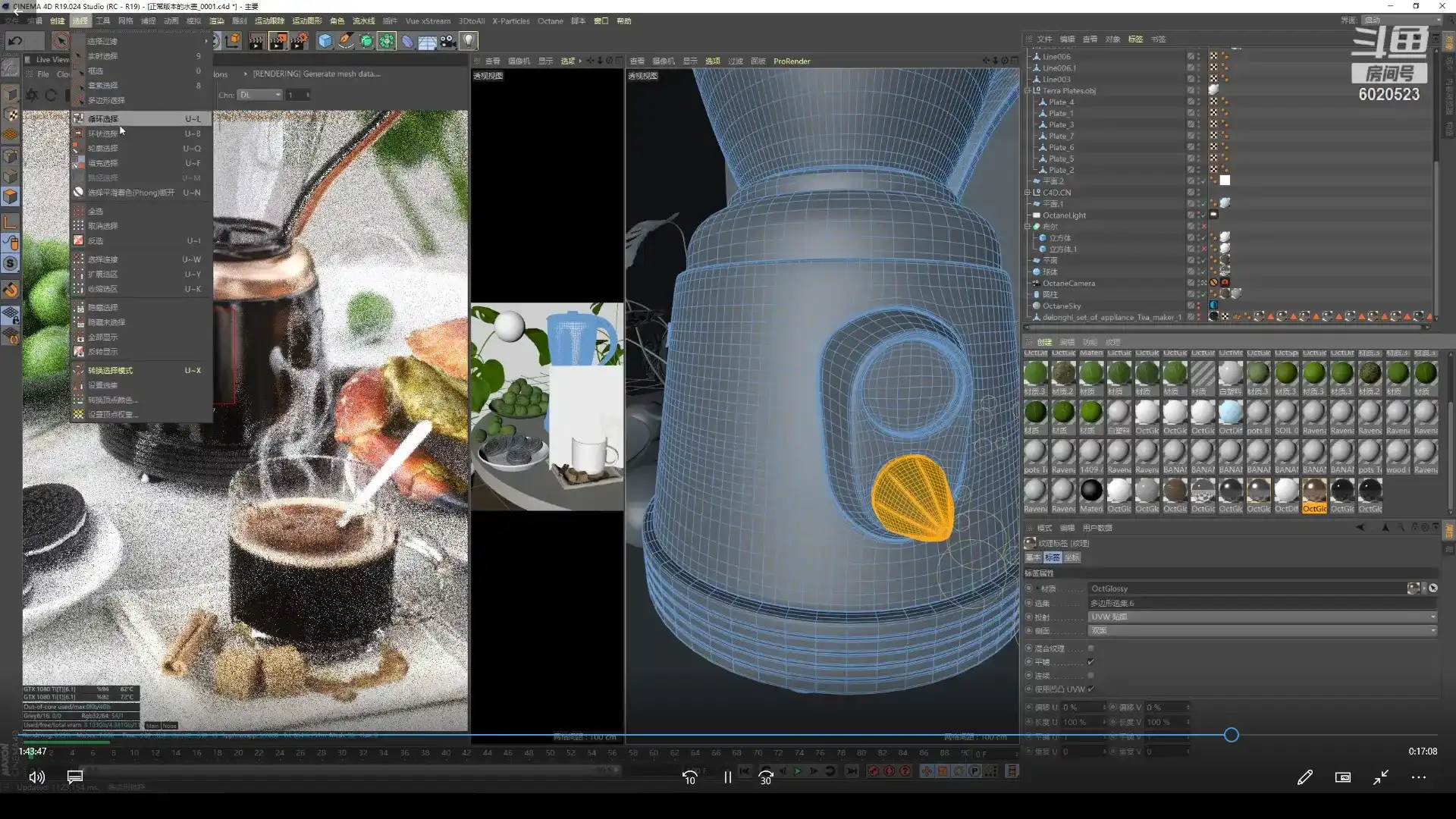The height and width of the screenshot is (819, 1456).
Task: Select 环状选择 ring selection menu entry
Action: (x=103, y=133)
